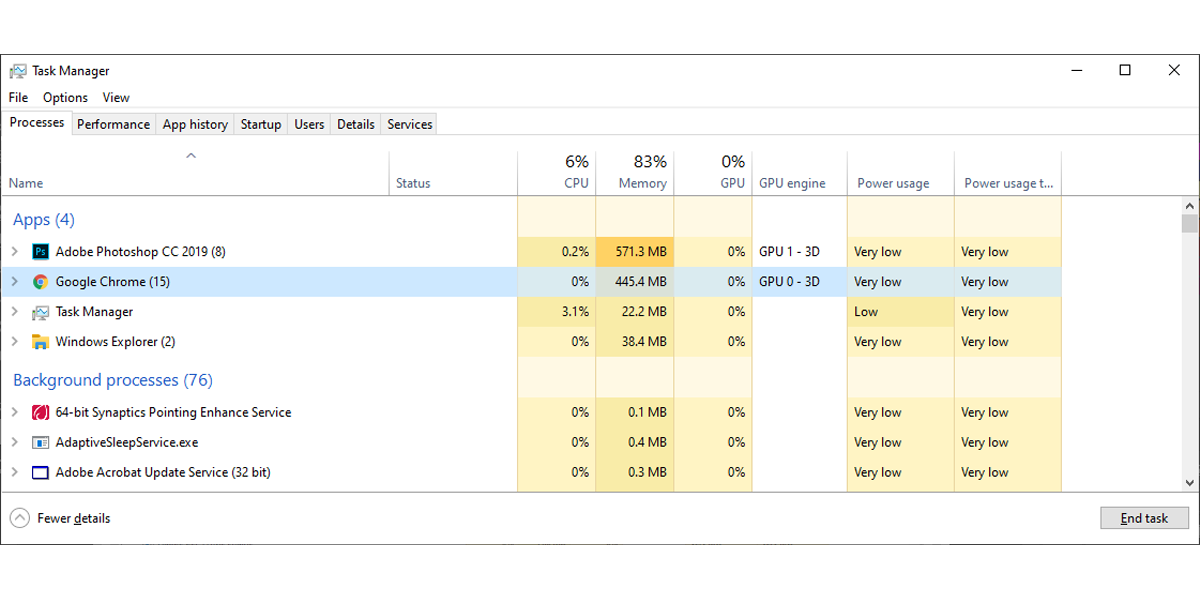Switch to the Performance tab
The image size is (1200, 600).
coord(113,124)
